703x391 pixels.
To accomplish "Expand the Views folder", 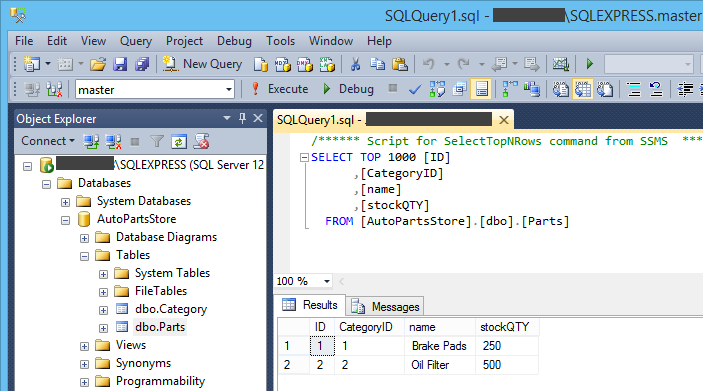I will click(x=84, y=346).
